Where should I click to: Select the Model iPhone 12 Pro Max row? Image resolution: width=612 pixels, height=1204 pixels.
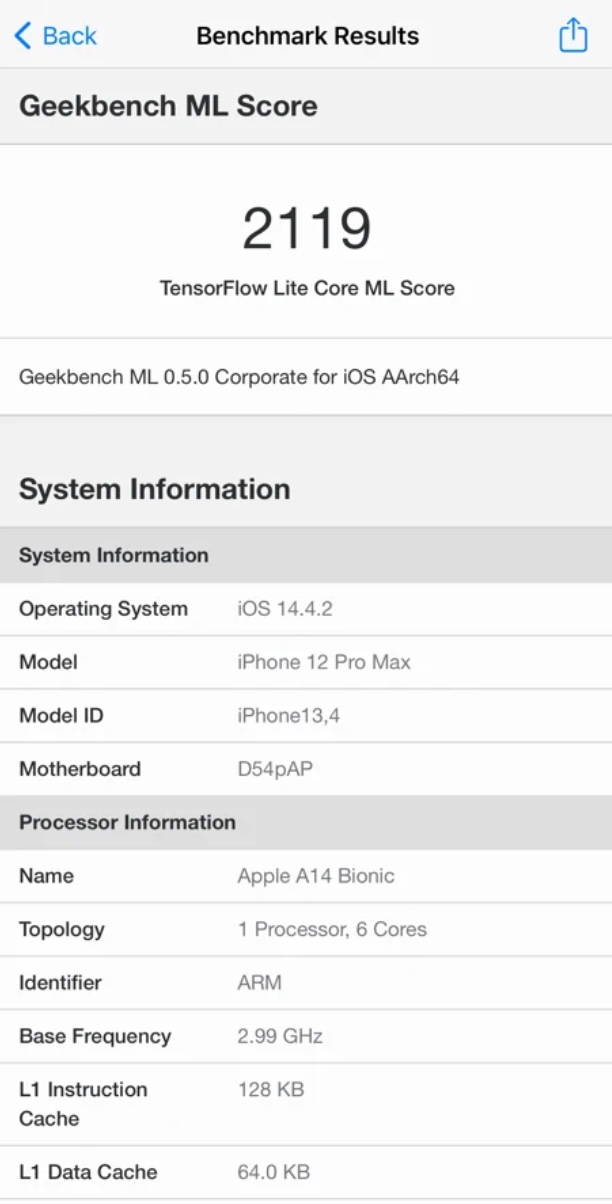pos(306,662)
